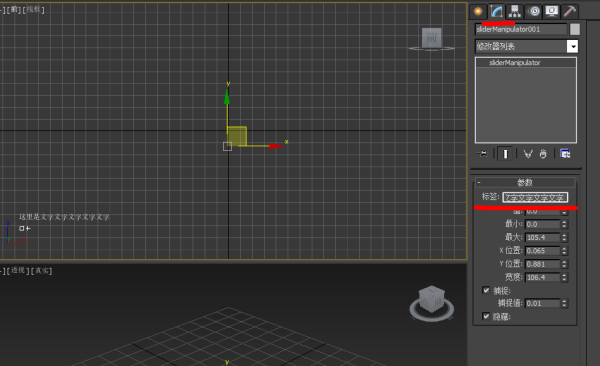Image resolution: width=600 pixels, height=366 pixels.
Task: Click the 最大 spinner arrows
Action: coord(564,238)
